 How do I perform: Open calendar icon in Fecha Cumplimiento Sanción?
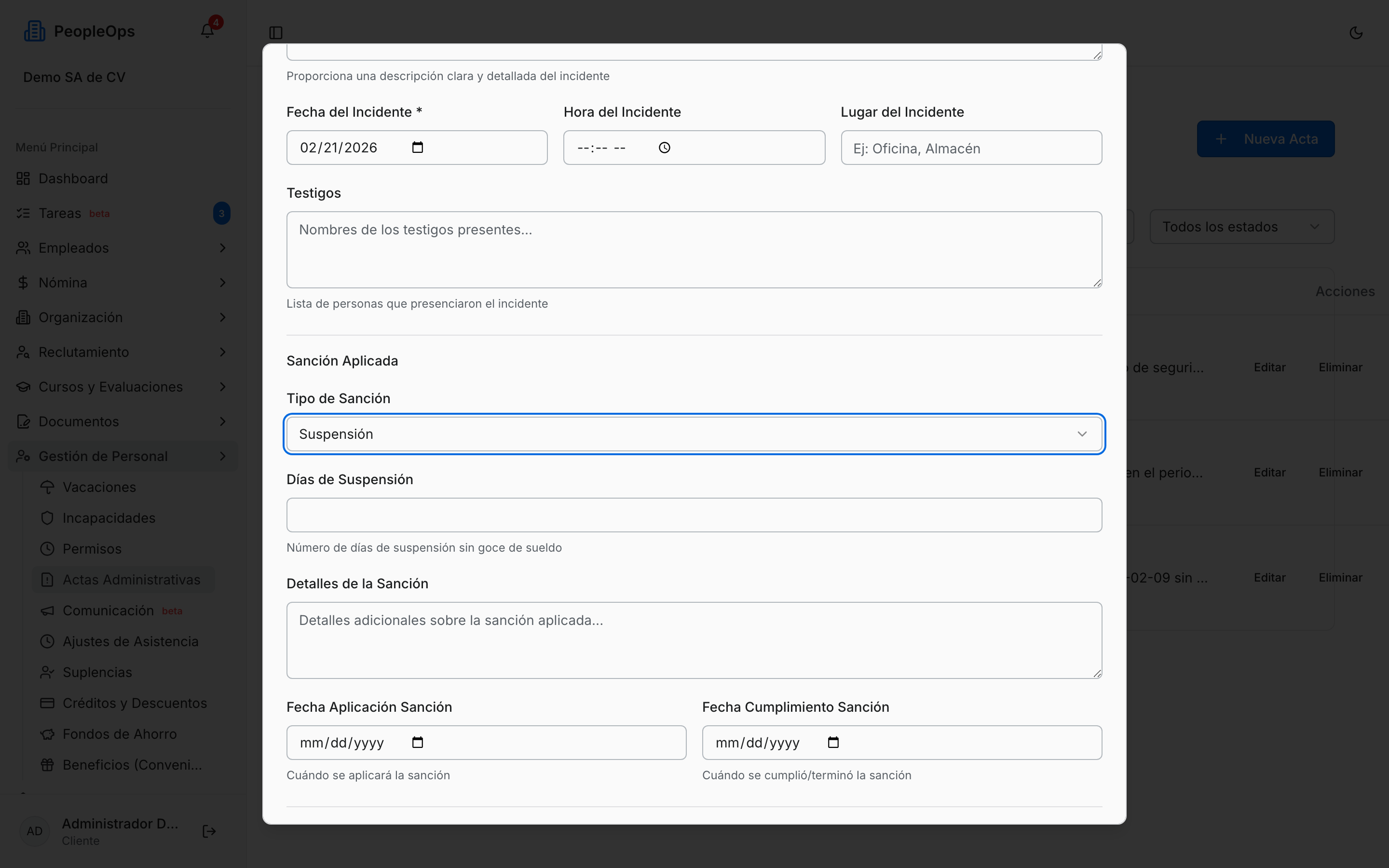coord(833,742)
